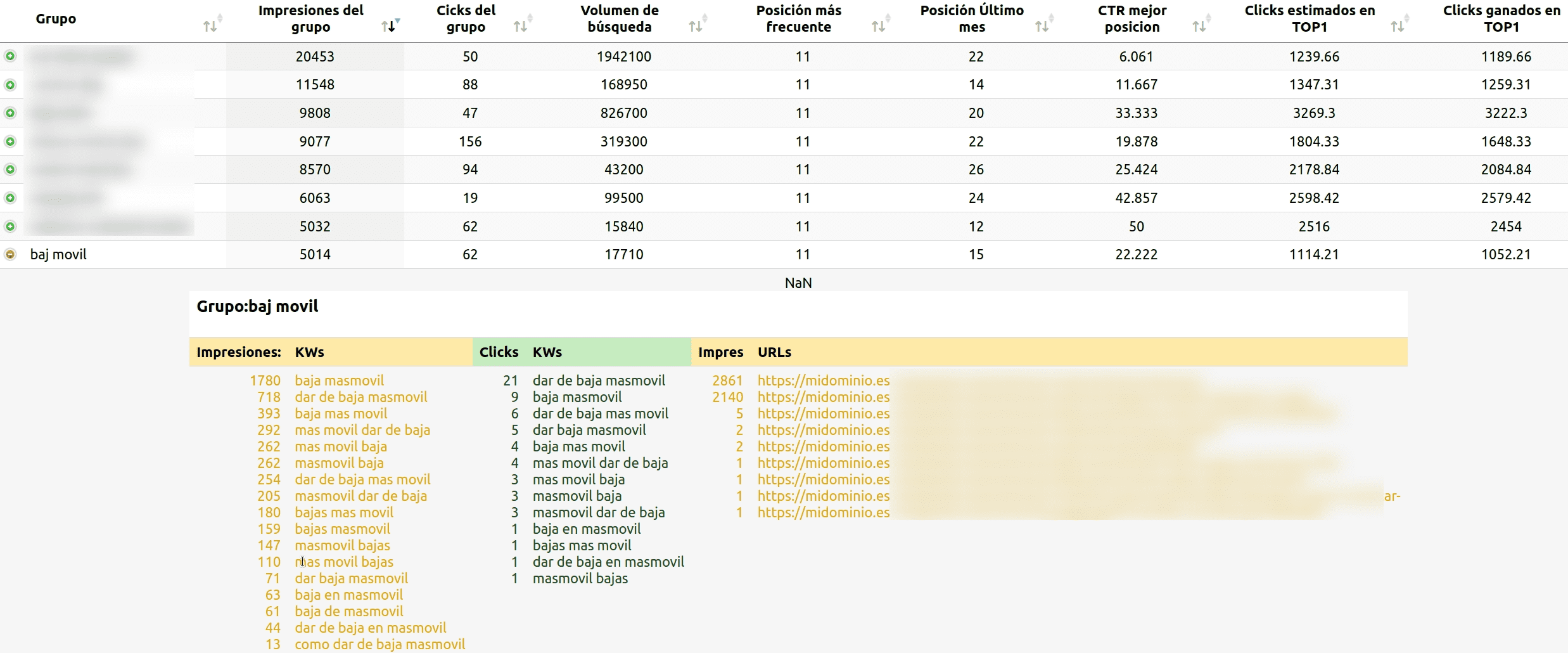
Task: Expand the row with 6063 impressions
Action: pyautogui.click(x=10, y=198)
